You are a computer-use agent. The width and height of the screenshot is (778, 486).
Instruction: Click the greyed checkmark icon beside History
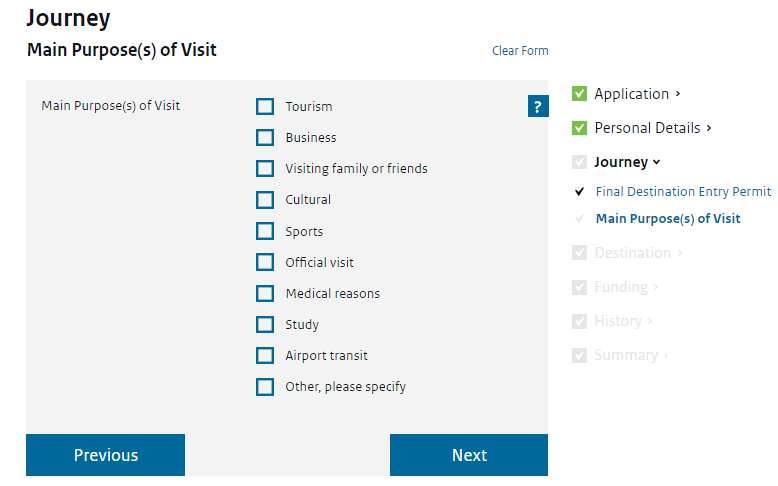point(579,321)
